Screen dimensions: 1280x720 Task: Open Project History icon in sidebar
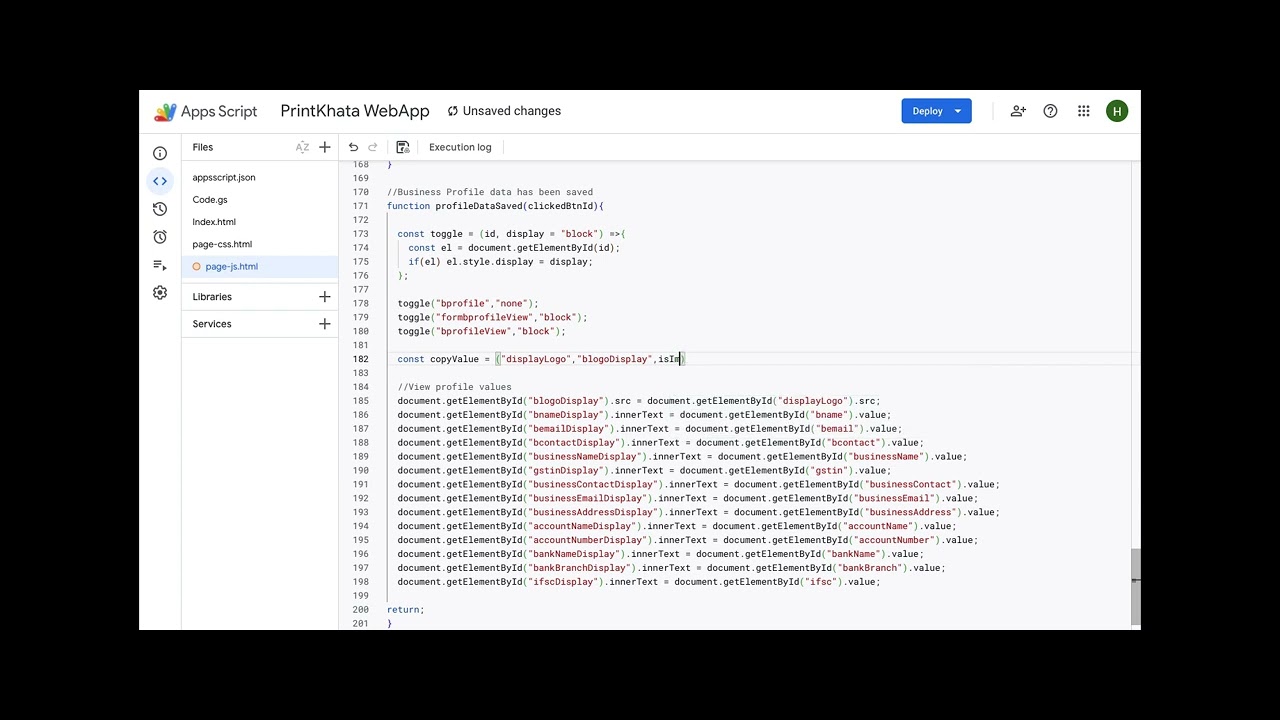coord(160,209)
